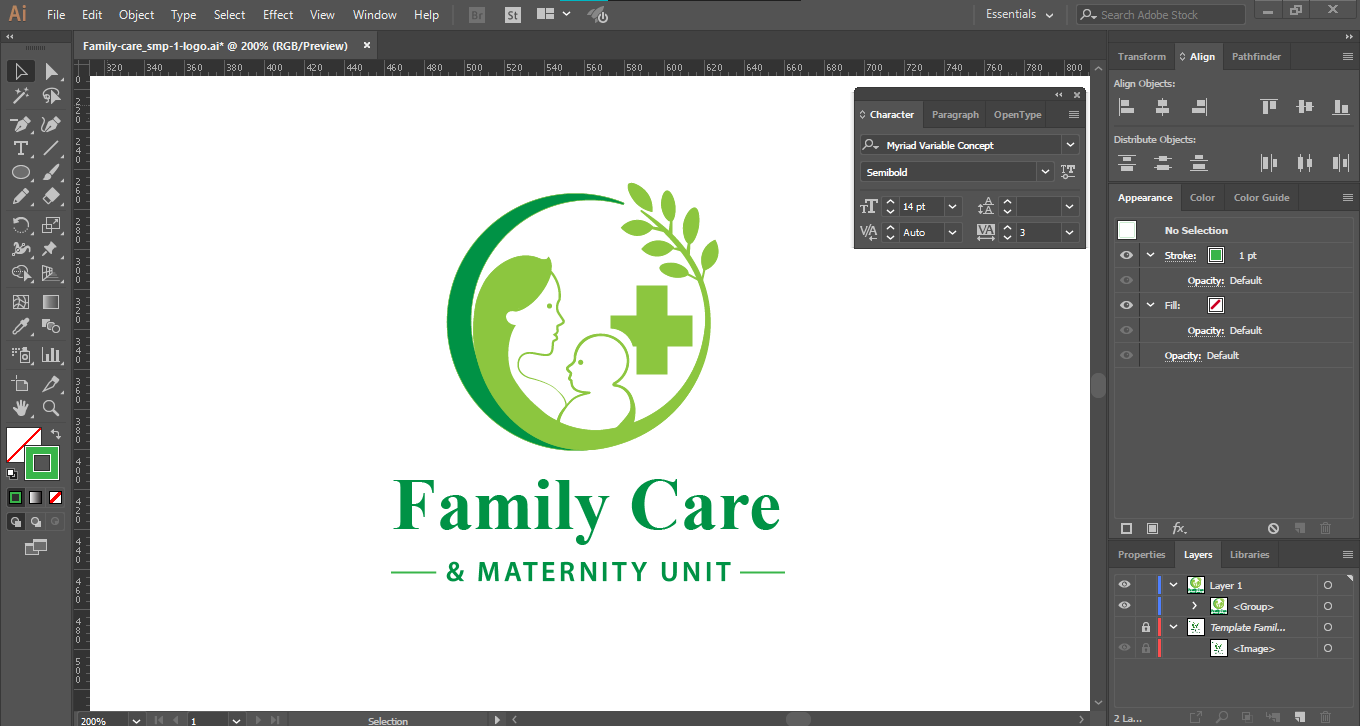
Task: Open the font size dropdown
Action: 952,207
